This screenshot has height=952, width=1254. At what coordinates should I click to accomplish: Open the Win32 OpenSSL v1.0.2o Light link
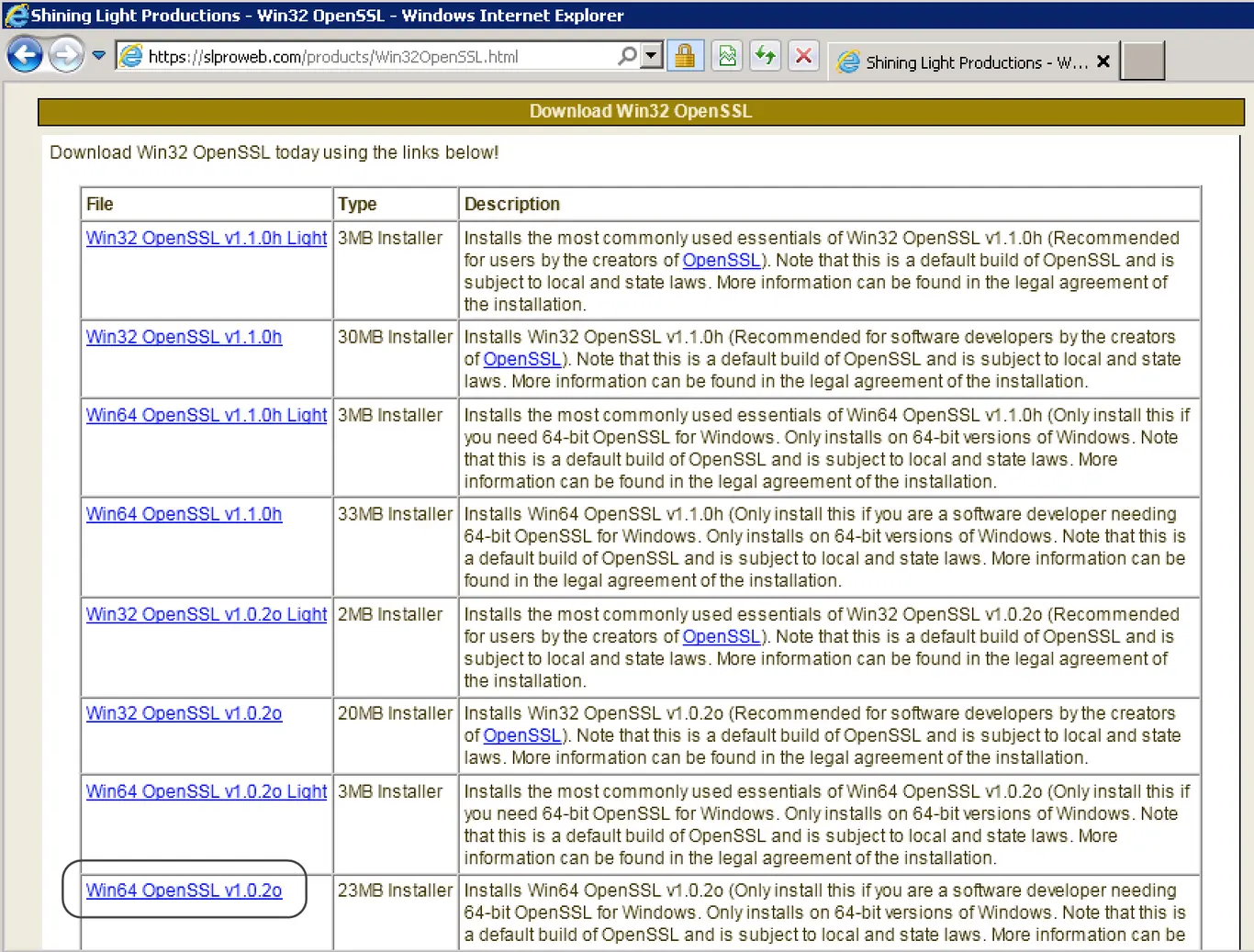point(207,614)
